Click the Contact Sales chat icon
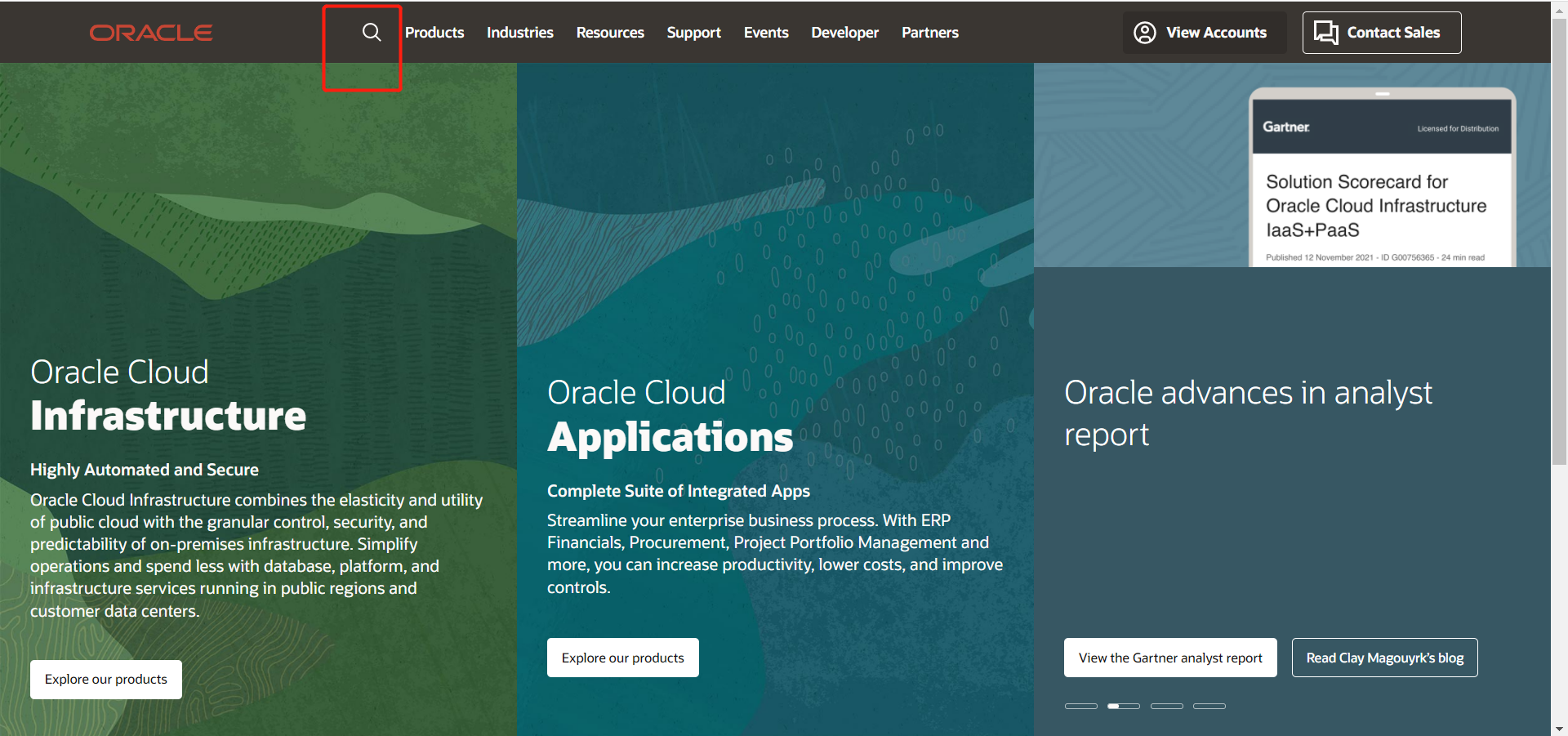 pyautogui.click(x=1325, y=33)
